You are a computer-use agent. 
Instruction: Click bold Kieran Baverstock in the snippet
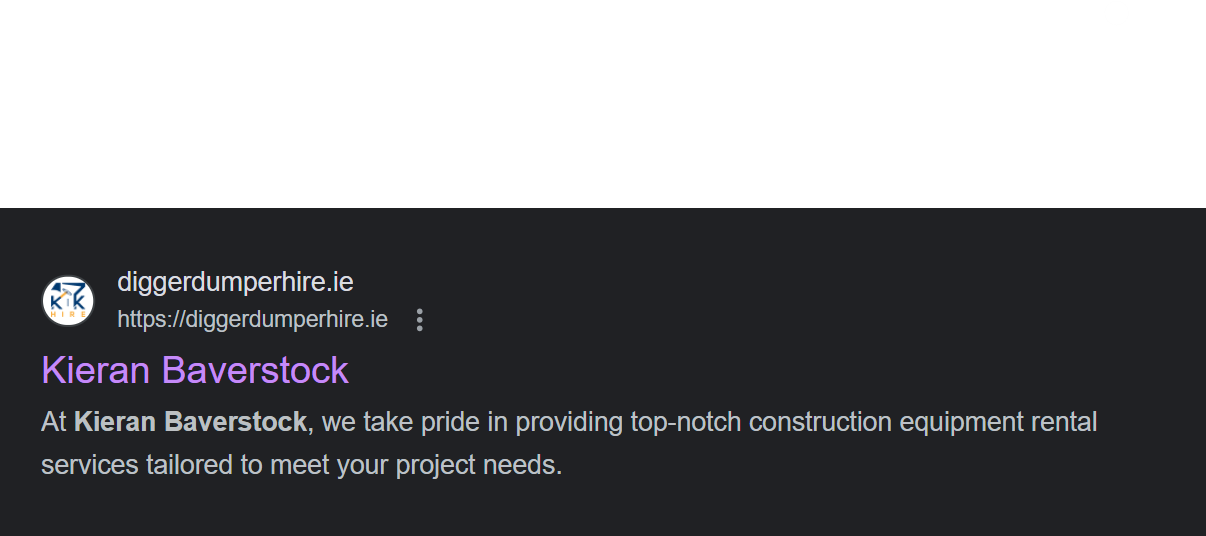tap(190, 422)
